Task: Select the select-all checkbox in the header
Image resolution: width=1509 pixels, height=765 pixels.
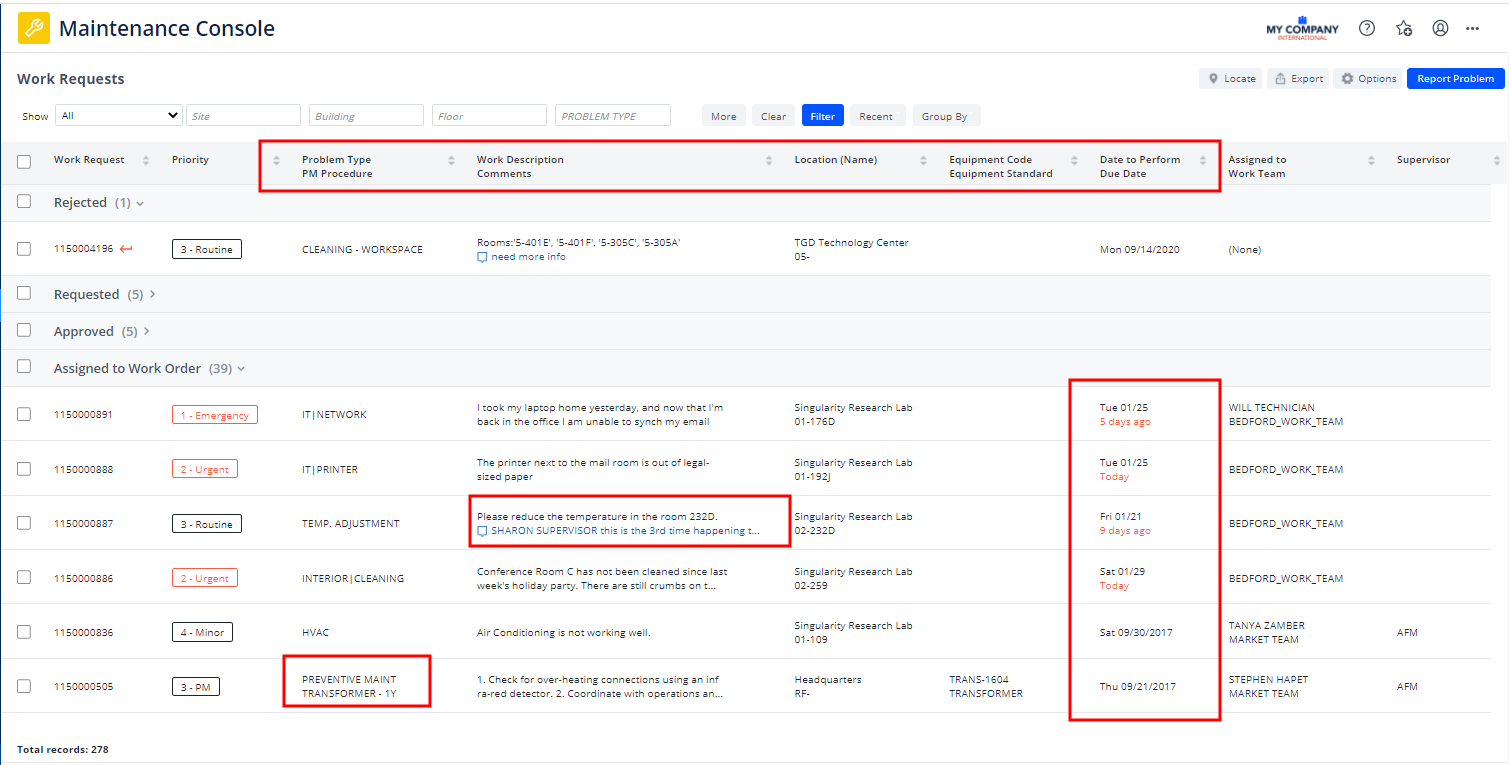Action: tap(24, 160)
